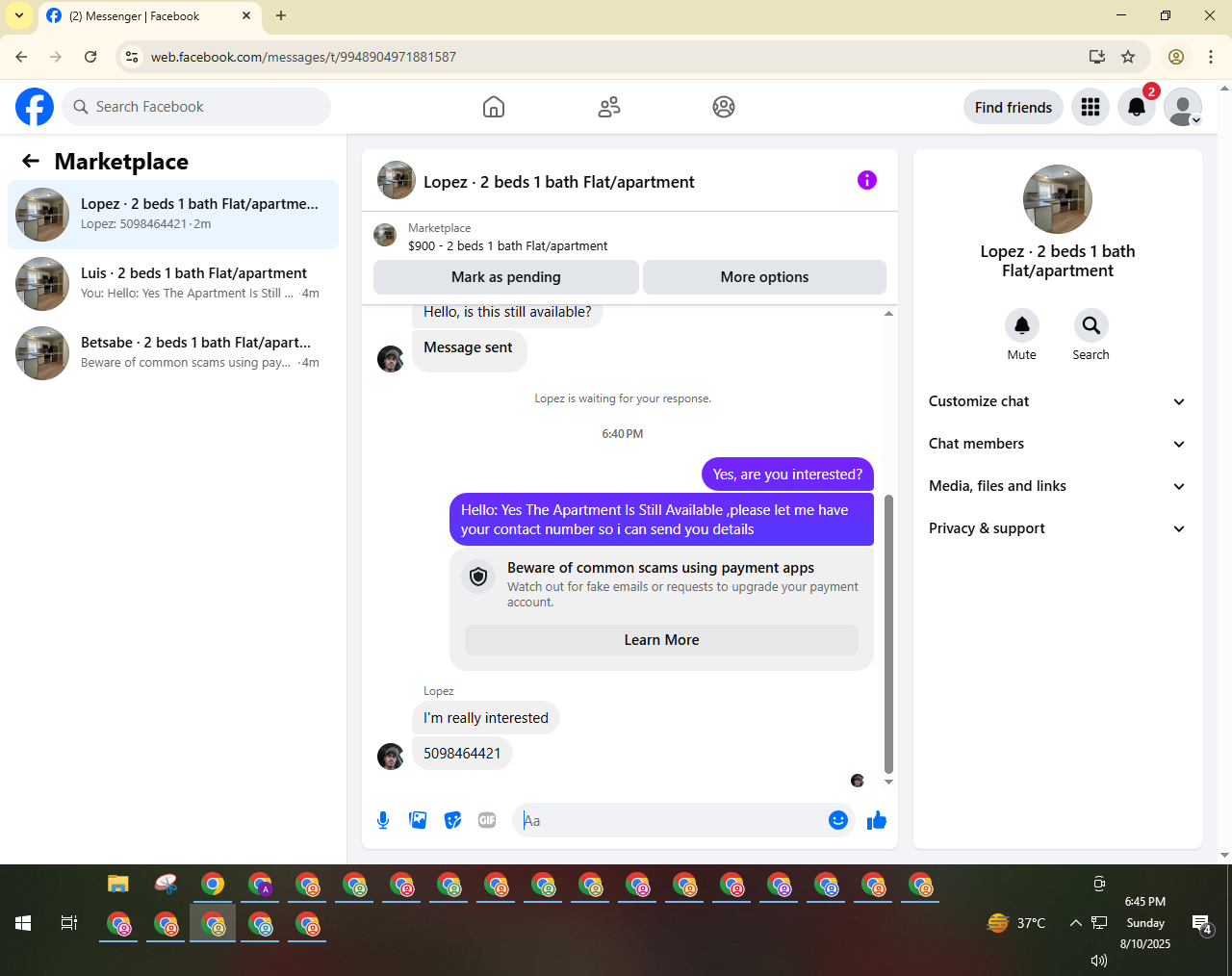1232x976 pixels.
Task: Open the GIF picker
Action: point(487,820)
